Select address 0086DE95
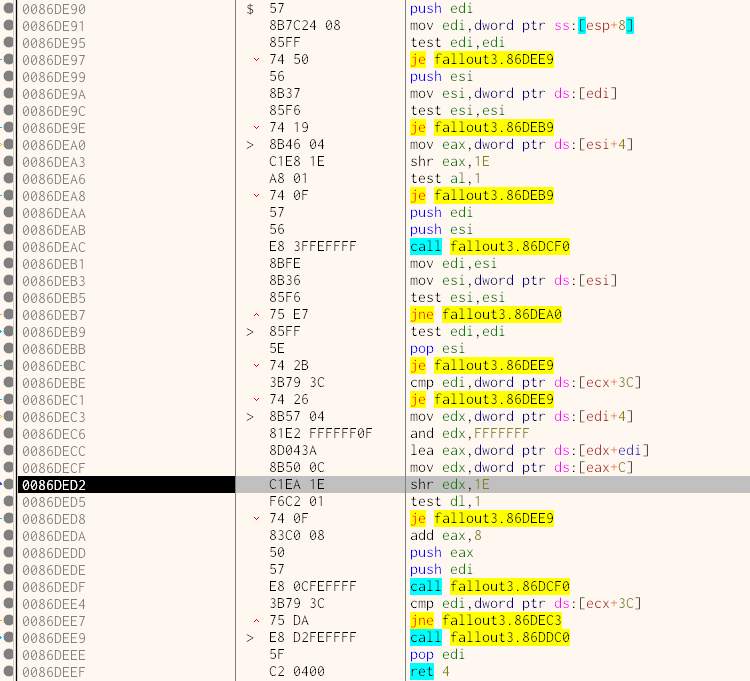 pos(54,43)
